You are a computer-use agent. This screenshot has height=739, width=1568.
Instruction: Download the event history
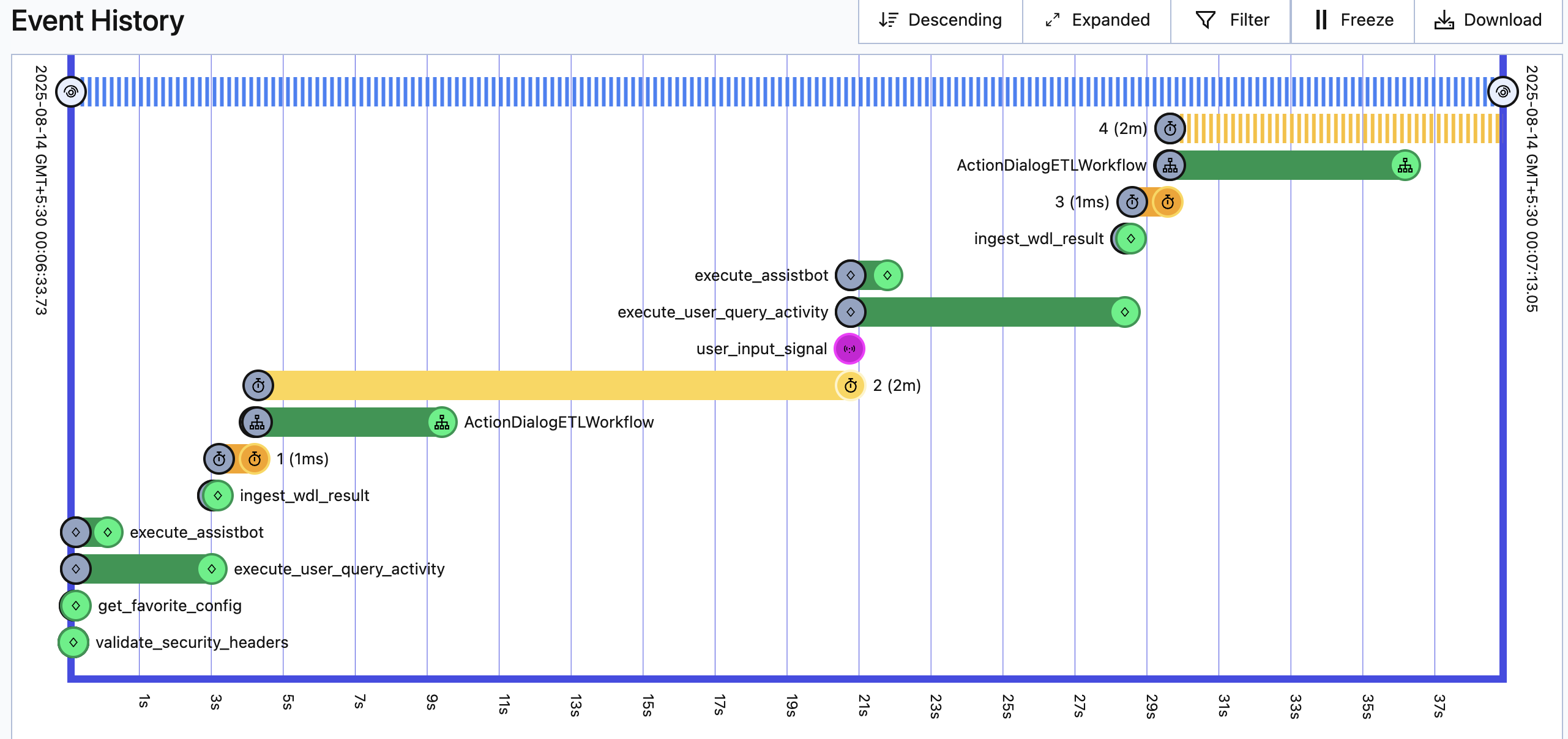click(x=1488, y=20)
